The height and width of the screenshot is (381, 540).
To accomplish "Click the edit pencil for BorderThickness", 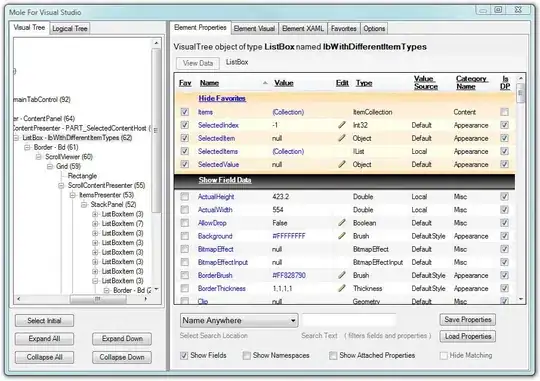I will coord(342,288).
